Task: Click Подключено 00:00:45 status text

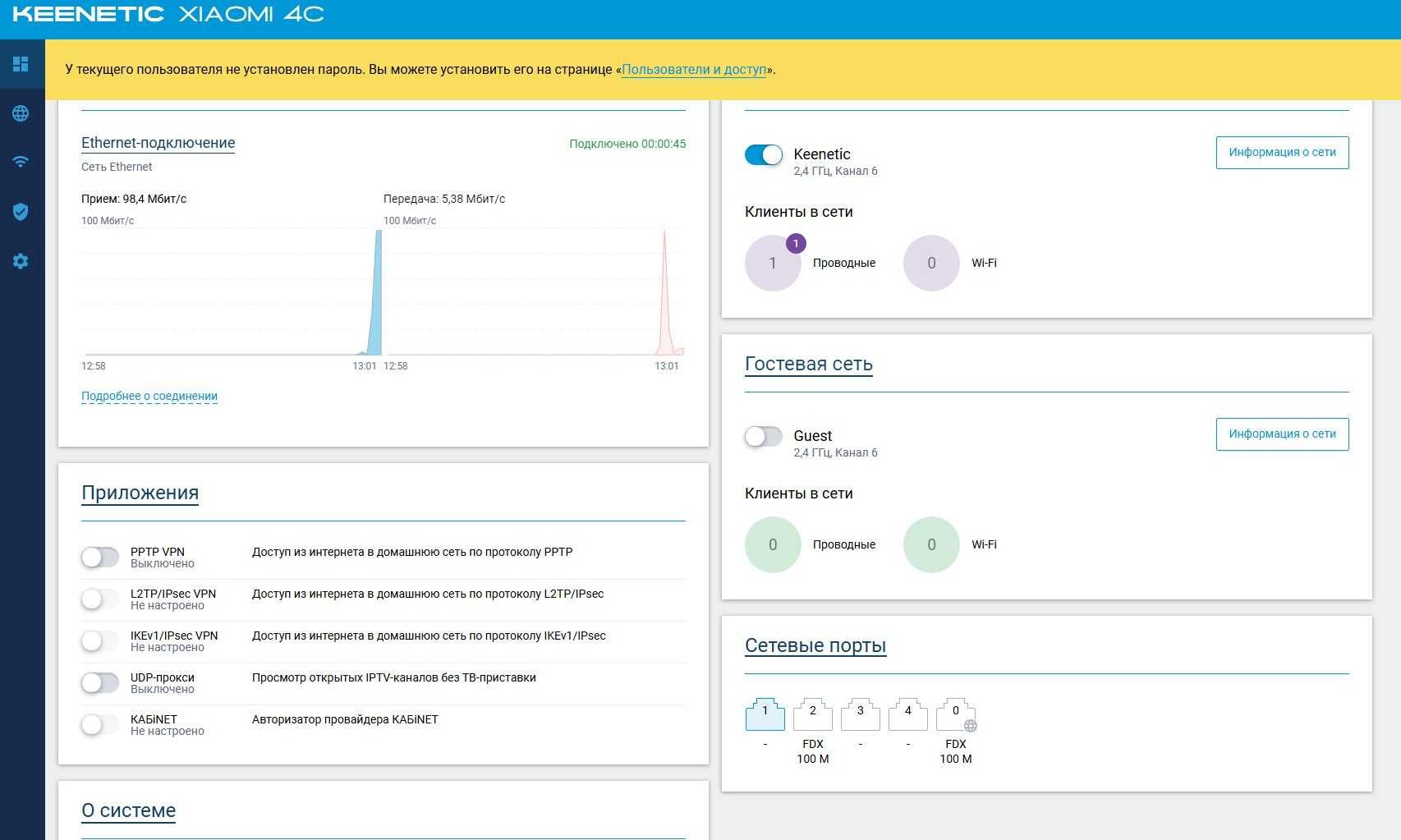Action: (627, 144)
